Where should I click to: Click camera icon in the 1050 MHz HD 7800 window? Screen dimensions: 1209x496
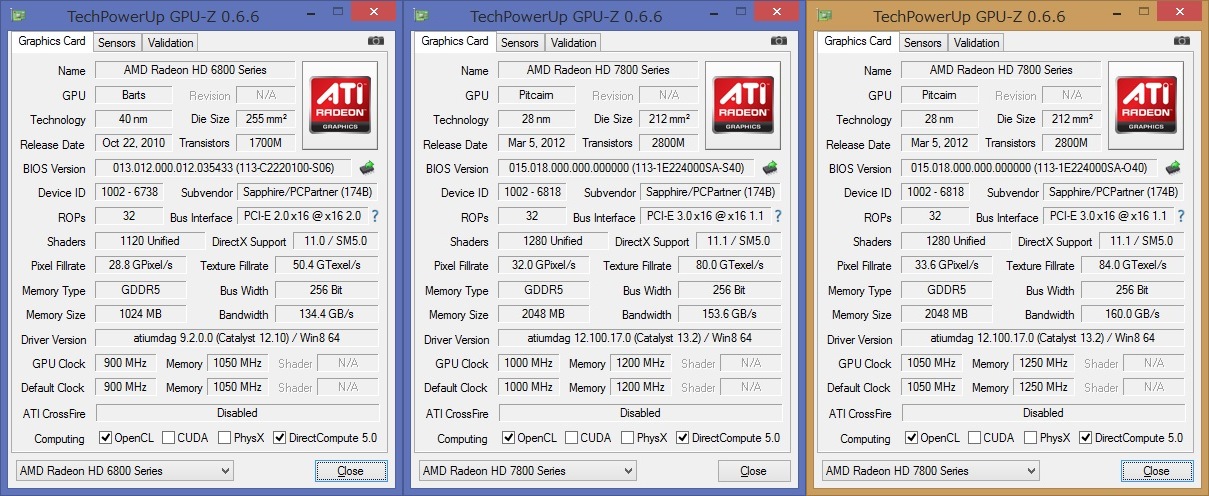click(1181, 41)
